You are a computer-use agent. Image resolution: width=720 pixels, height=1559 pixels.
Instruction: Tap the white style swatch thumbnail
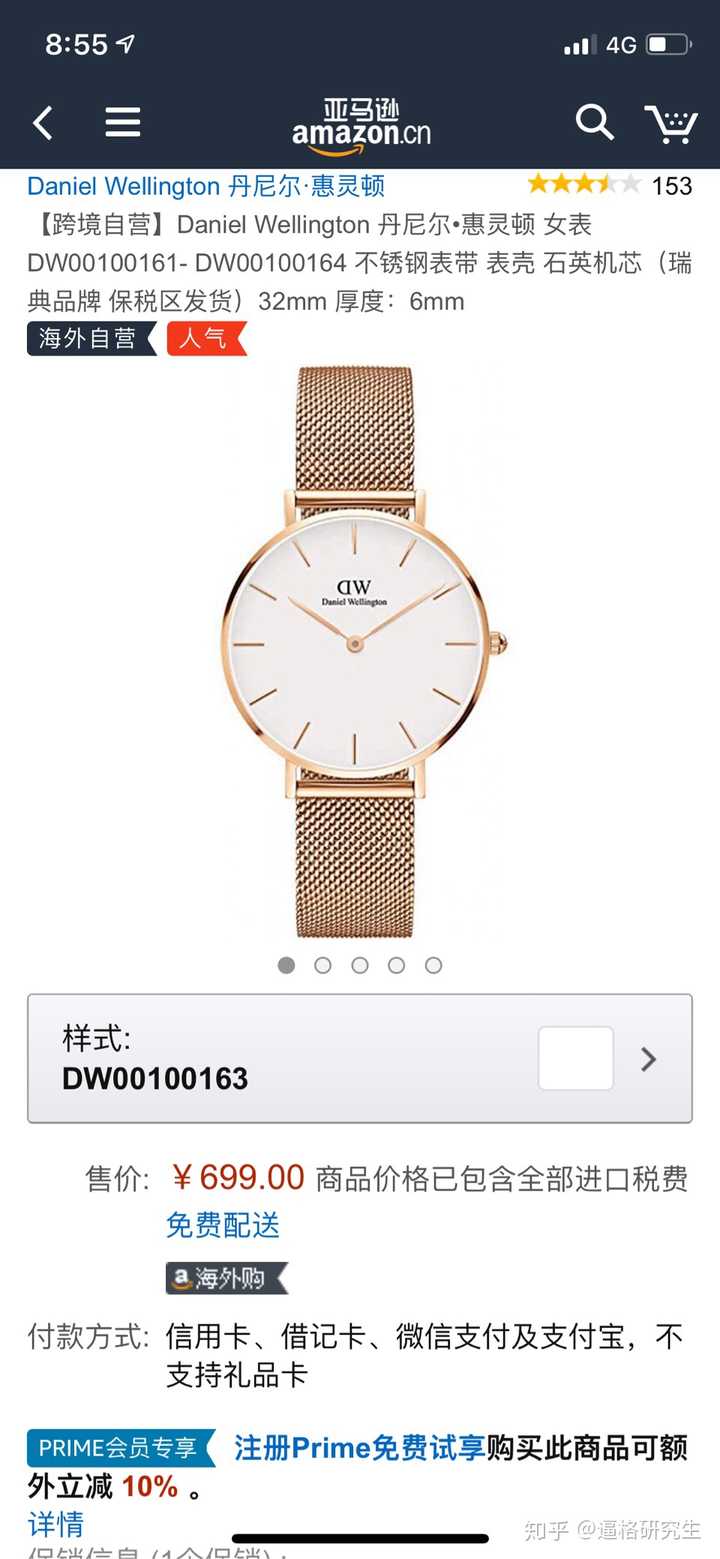[x=576, y=1058]
